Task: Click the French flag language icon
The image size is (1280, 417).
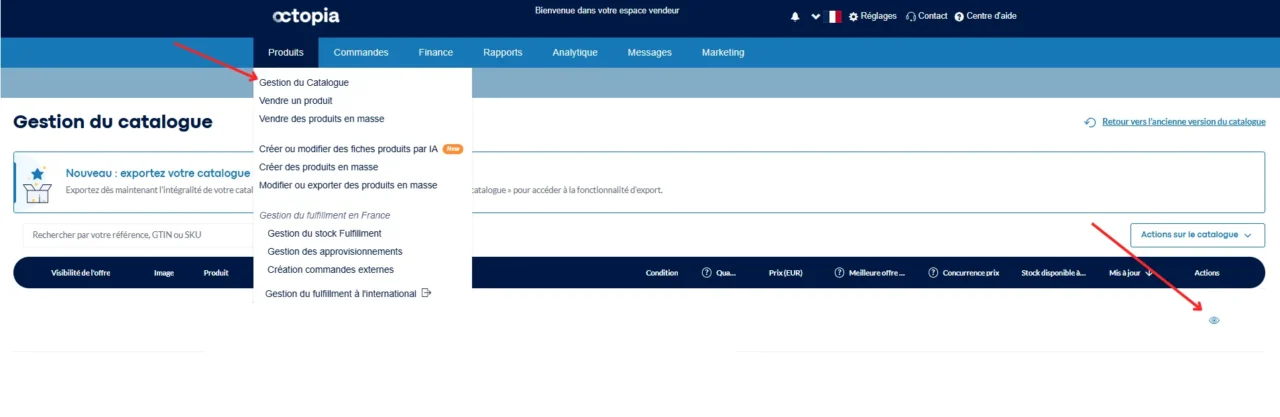Action: 834,16
